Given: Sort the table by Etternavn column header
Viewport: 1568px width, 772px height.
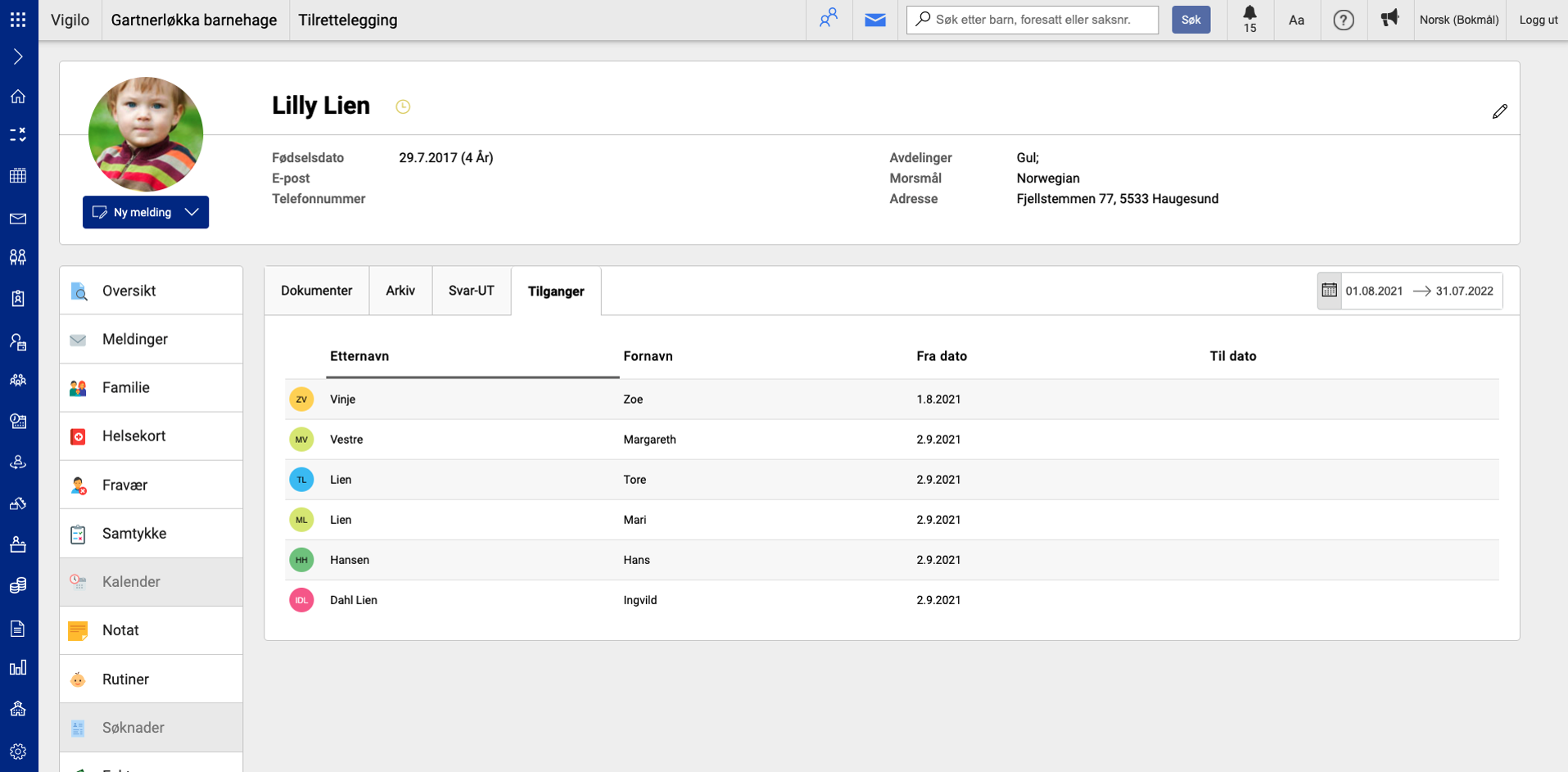Looking at the screenshot, I should pos(359,356).
